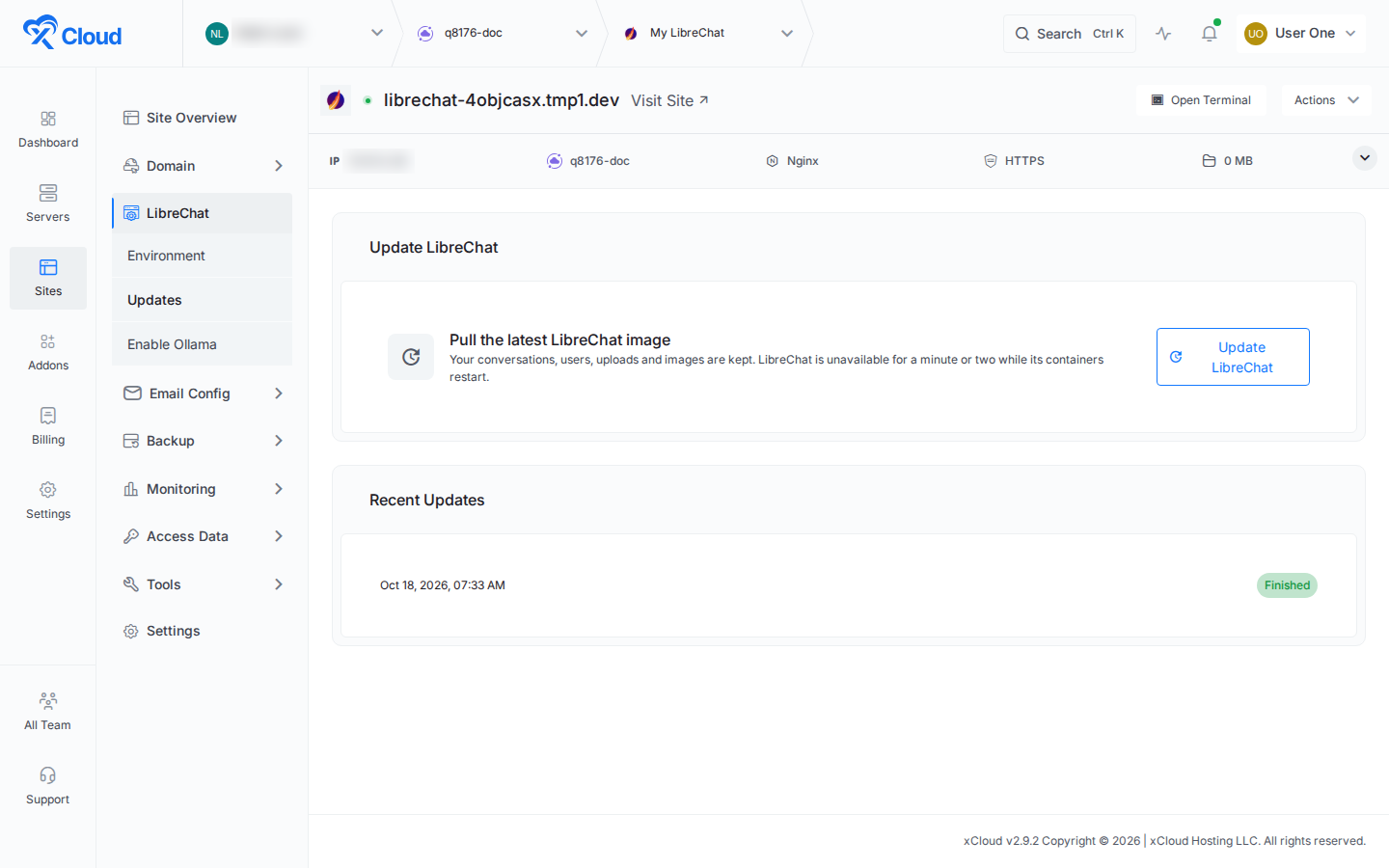The image size is (1389, 868).
Task: Click the xCloud logo
Action: [72, 33]
